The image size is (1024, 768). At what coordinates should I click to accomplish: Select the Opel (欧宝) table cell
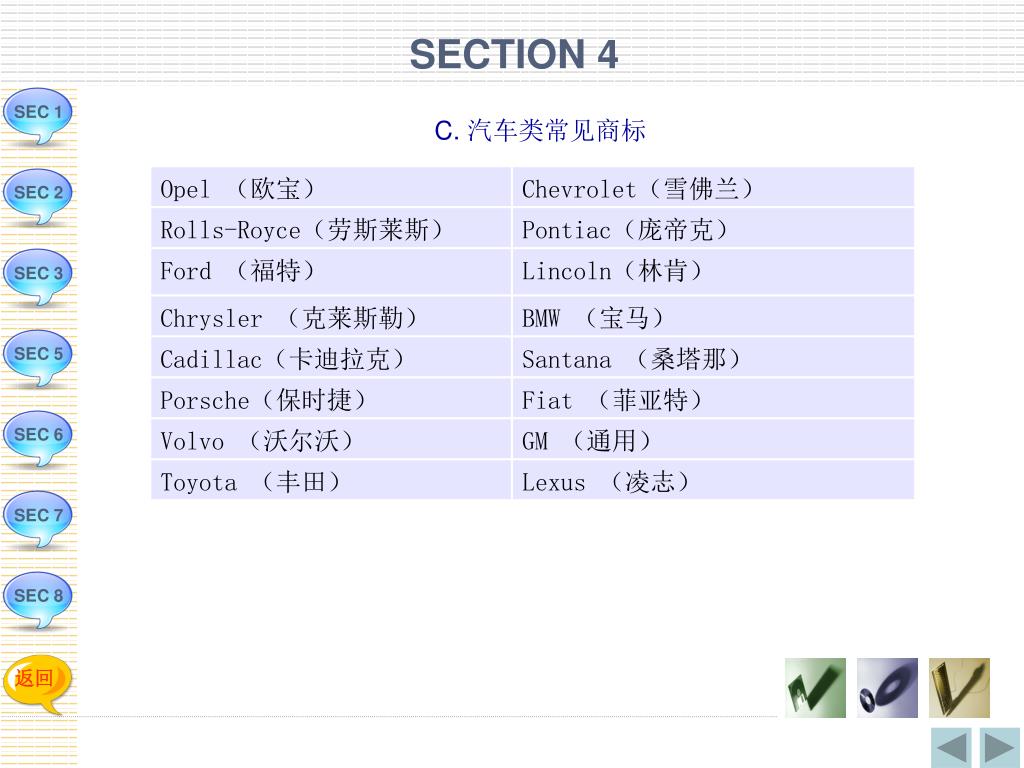point(331,187)
